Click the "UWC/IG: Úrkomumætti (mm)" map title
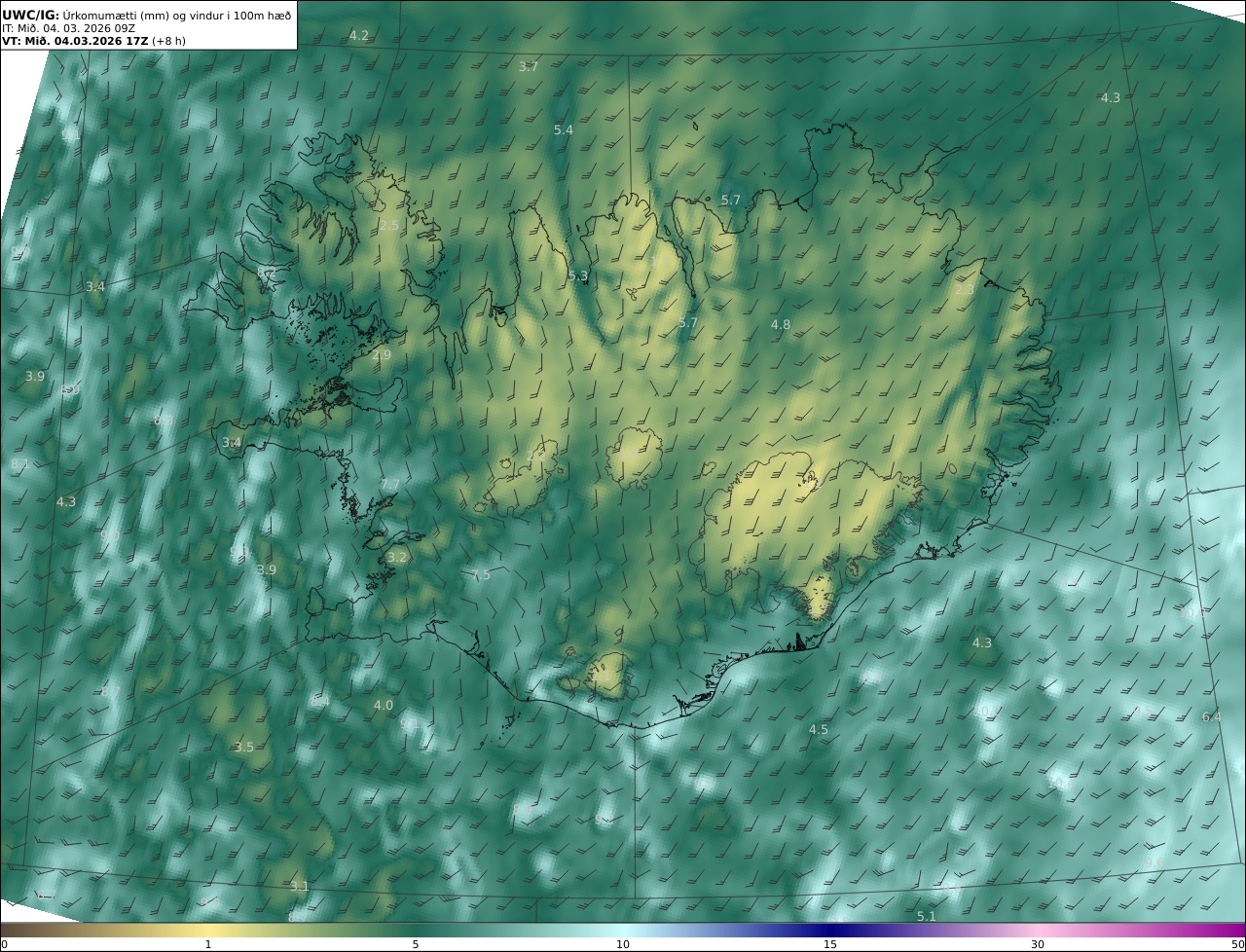The height and width of the screenshot is (952, 1246). (147, 15)
